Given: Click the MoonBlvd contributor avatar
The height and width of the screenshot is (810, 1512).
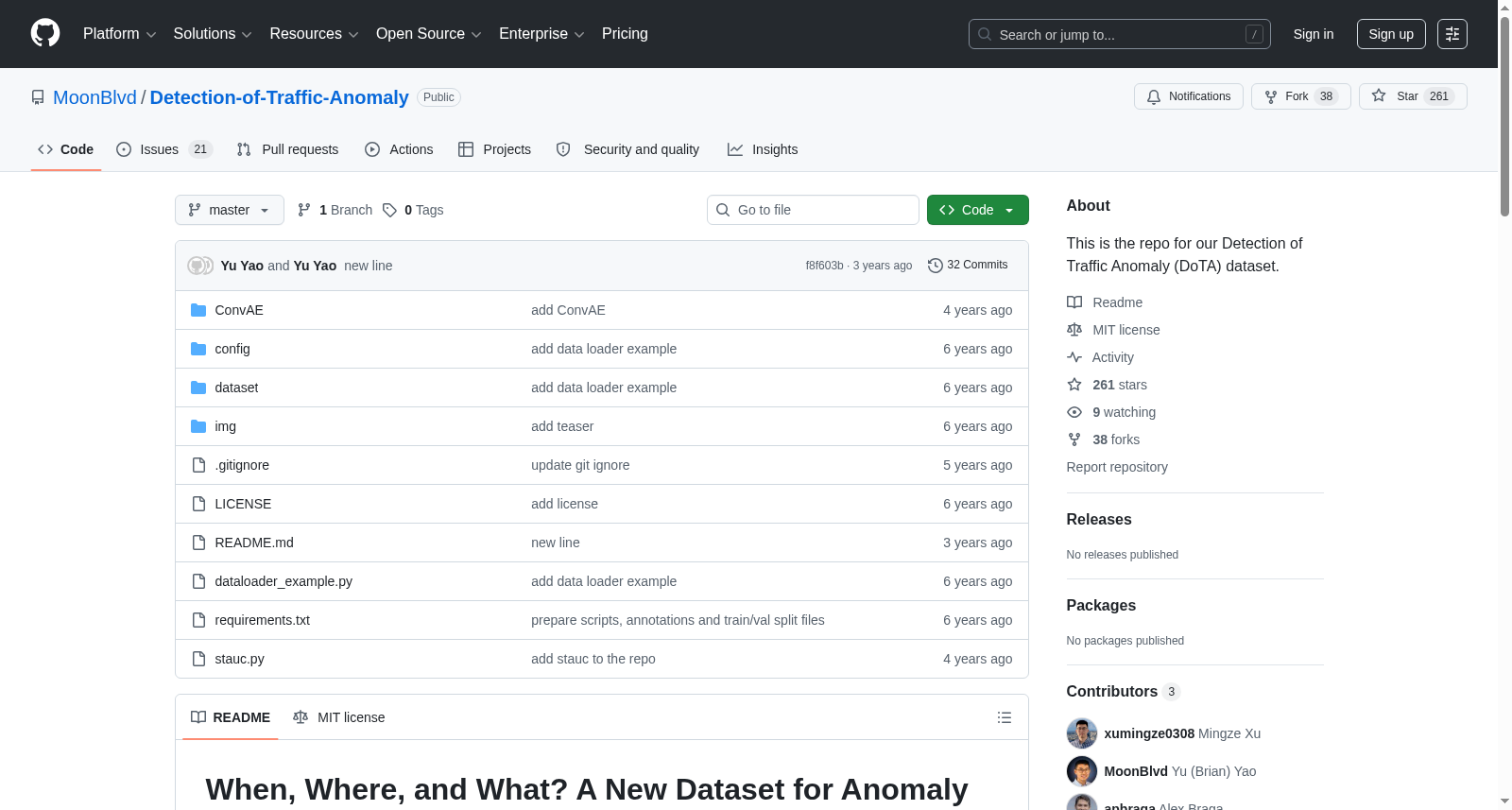Looking at the screenshot, I should click(1082, 771).
